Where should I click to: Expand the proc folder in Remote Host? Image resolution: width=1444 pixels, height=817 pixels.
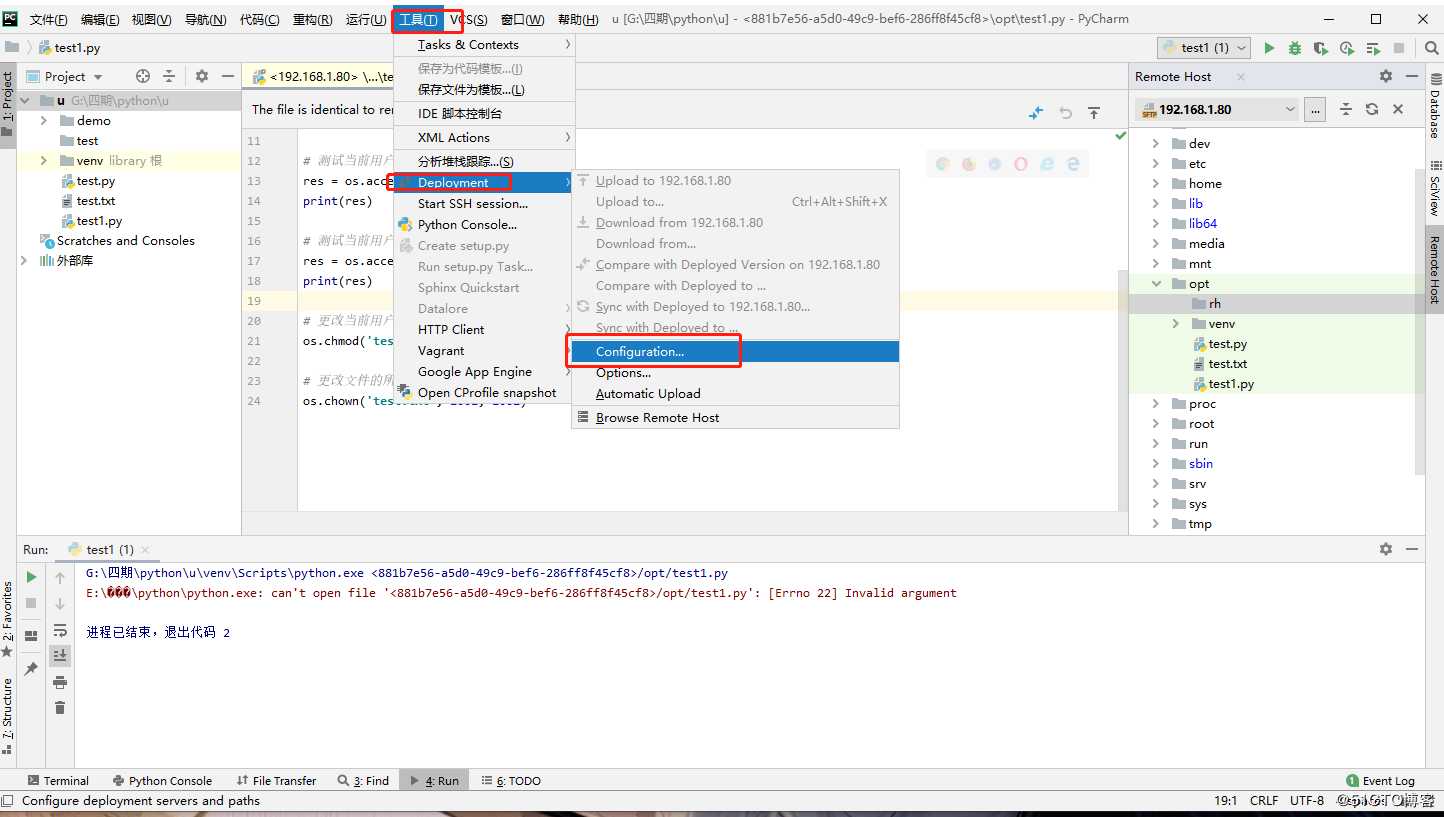[1156, 404]
